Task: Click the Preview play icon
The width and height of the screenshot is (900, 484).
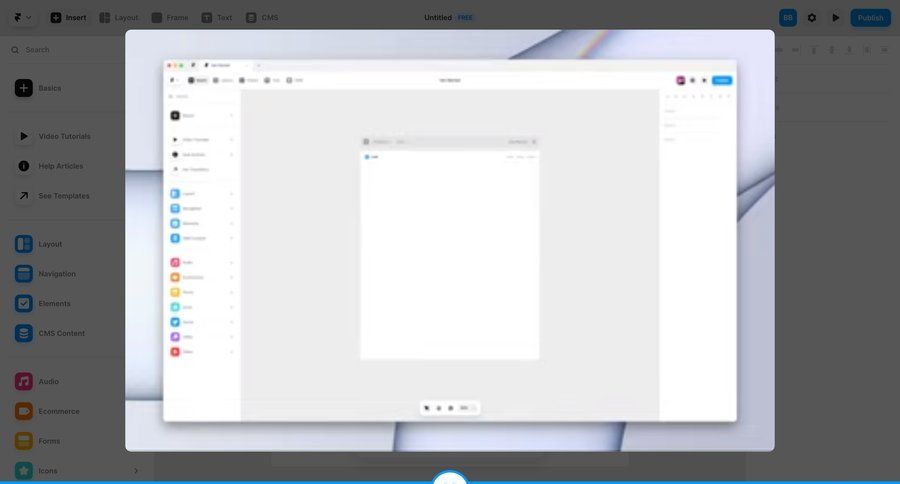Action: 836,18
